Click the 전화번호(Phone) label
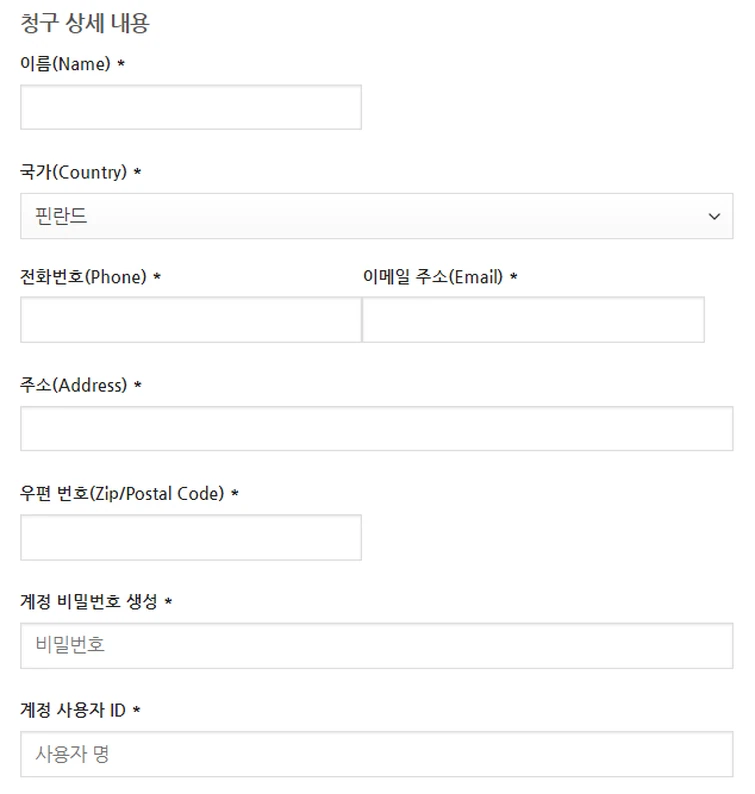755x794 pixels. [83, 277]
